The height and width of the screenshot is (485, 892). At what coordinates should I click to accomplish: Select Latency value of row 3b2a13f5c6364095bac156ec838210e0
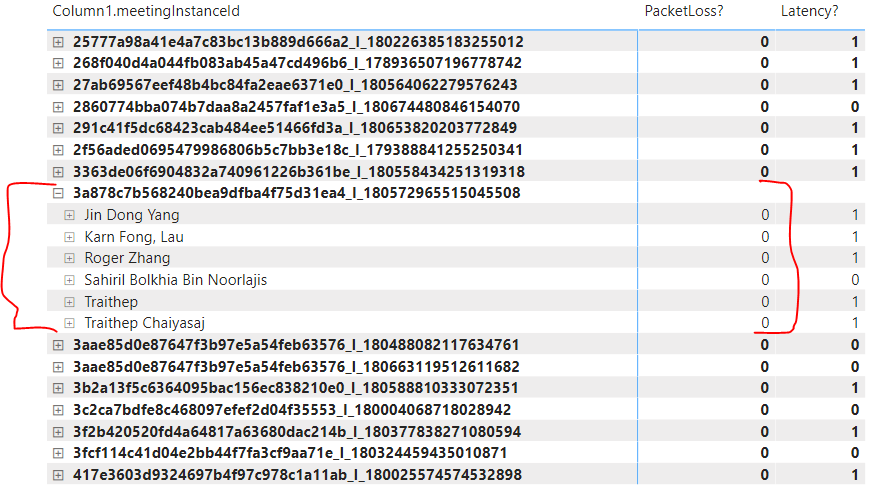point(855,388)
